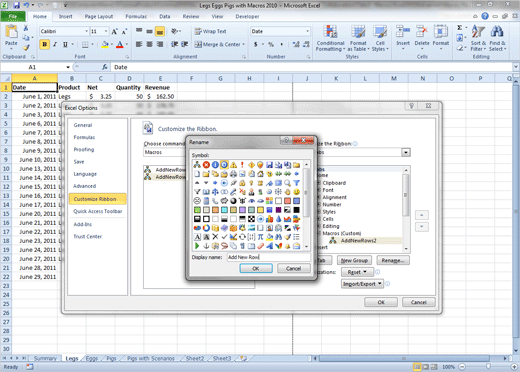Pick the piggy bank symbol

(224, 201)
